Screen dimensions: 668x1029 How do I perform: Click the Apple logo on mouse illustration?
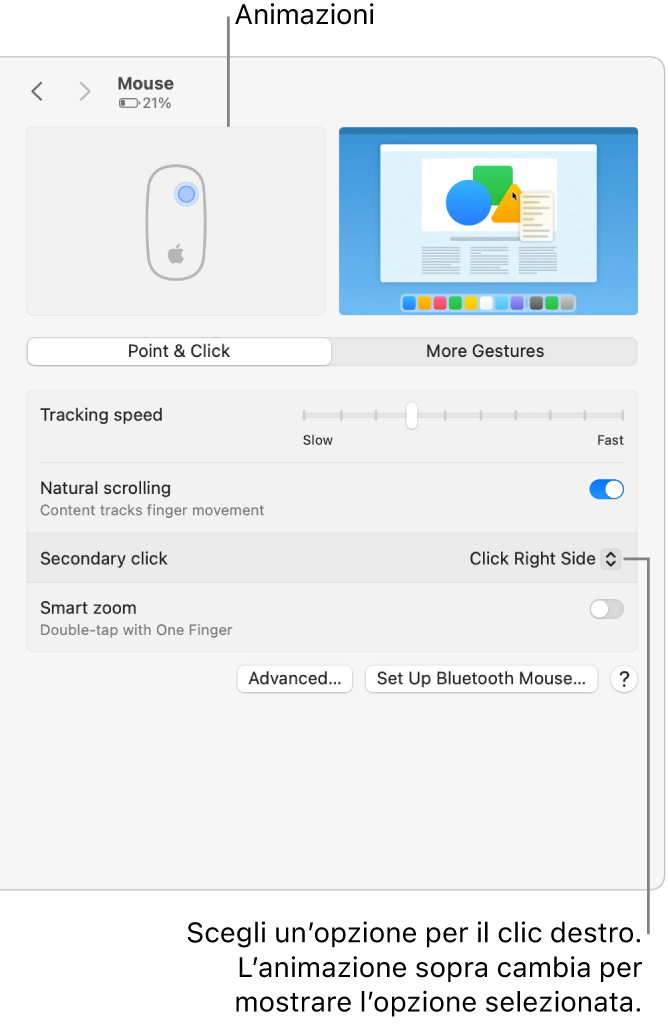tap(176, 254)
